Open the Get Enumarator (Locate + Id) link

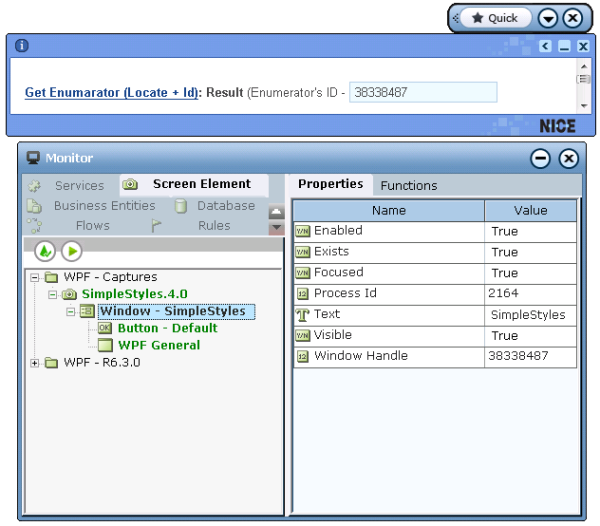(111, 92)
